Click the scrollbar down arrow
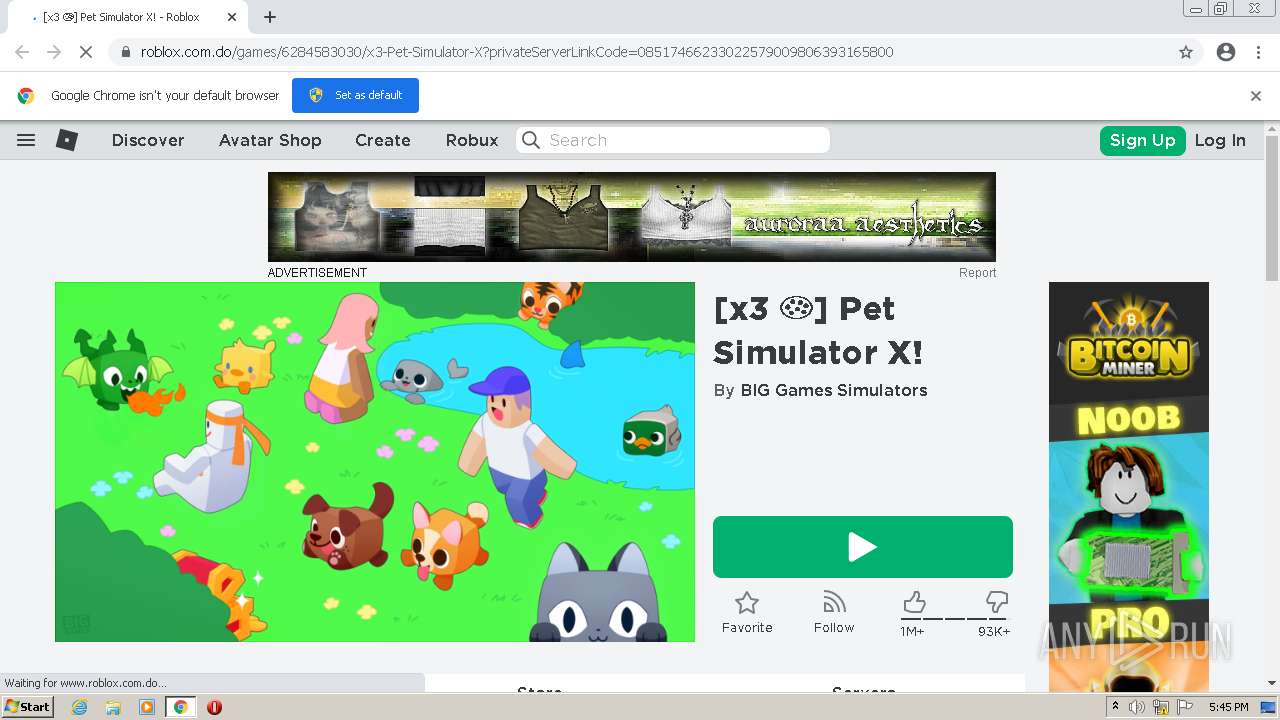The width and height of the screenshot is (1280, 720). [x=1272, y=683]
